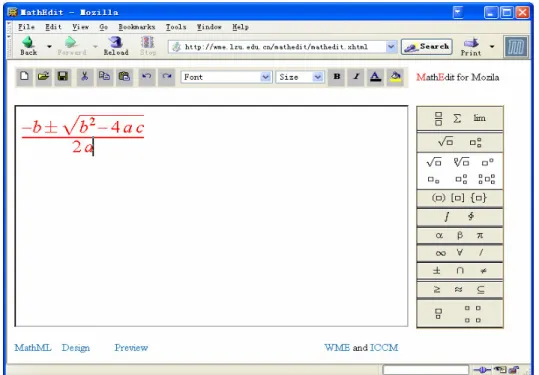
Task: Insert intersection symbol
Action: 460,271
